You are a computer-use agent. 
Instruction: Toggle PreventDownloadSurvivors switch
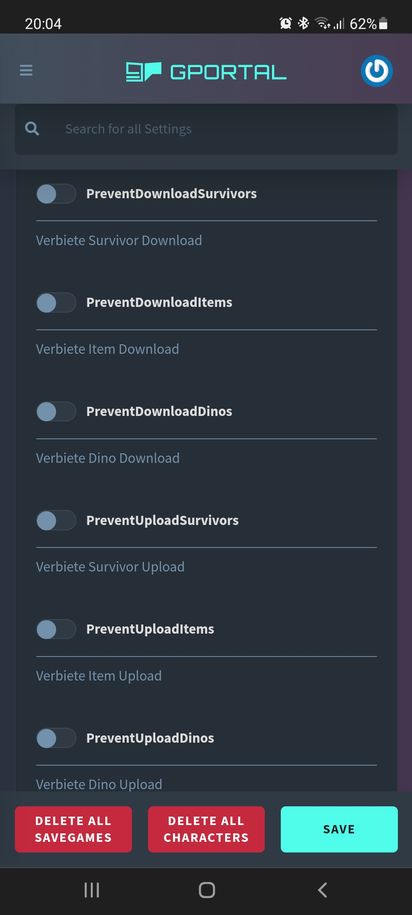pos(56,194)
